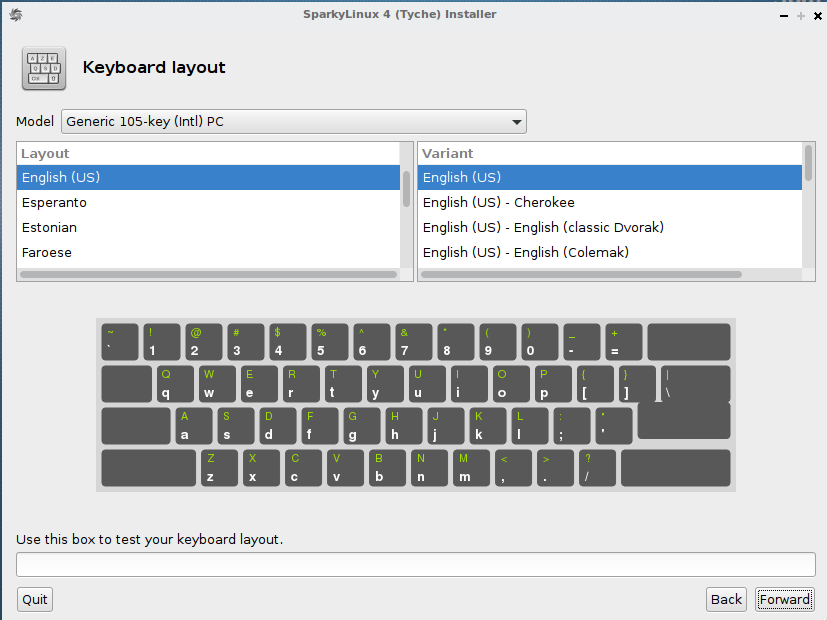Click the Layout list horizontal scrollbar
Viewport: 827px width, 620px height.
208,274
